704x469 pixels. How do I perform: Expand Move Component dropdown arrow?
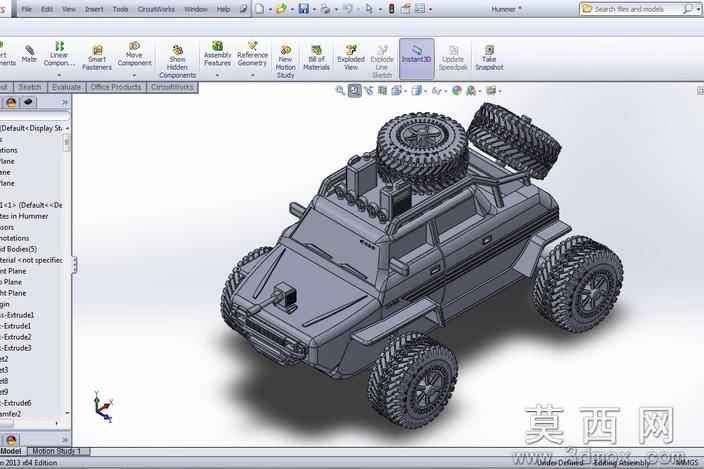(x=134, y=75)
